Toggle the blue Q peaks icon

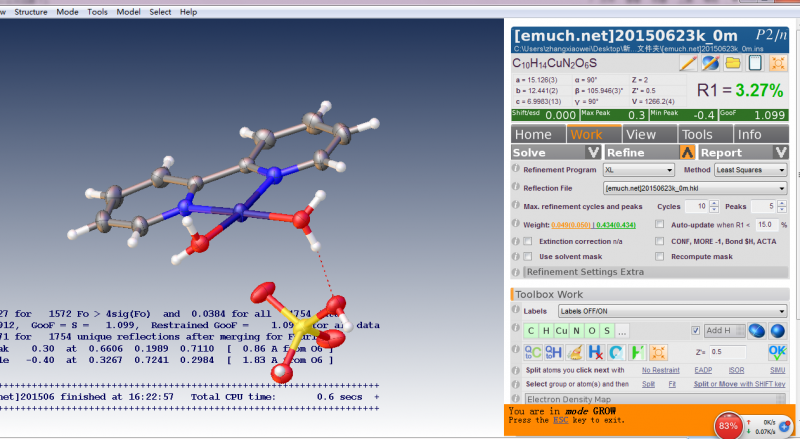coord(616,352)
